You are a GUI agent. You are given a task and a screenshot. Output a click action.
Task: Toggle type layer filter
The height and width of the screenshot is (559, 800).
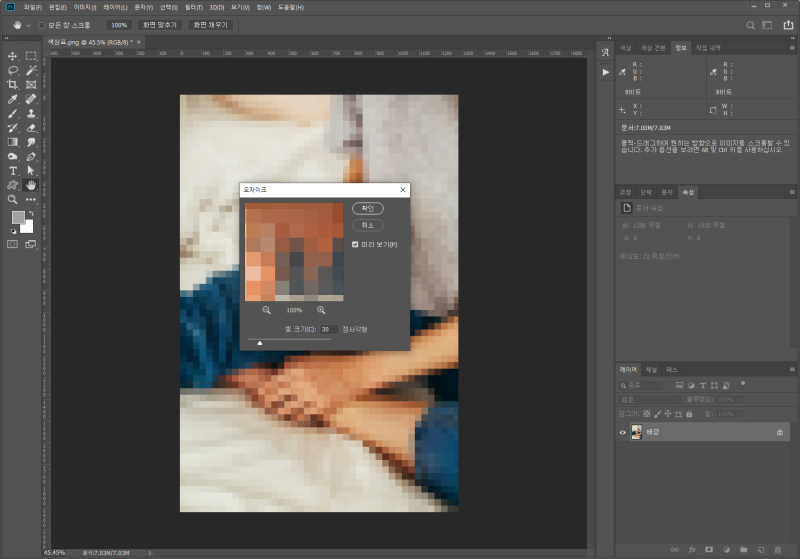[703, 386]
